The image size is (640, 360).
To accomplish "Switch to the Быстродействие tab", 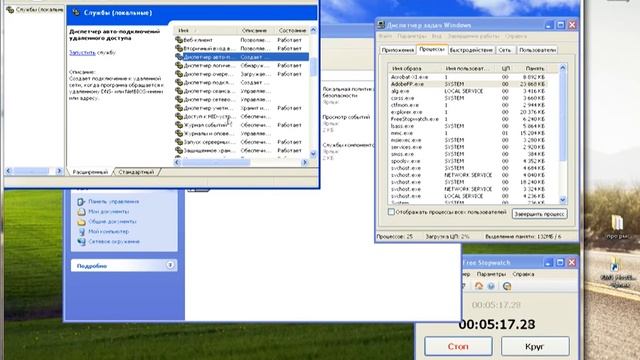I will (471, 50).
